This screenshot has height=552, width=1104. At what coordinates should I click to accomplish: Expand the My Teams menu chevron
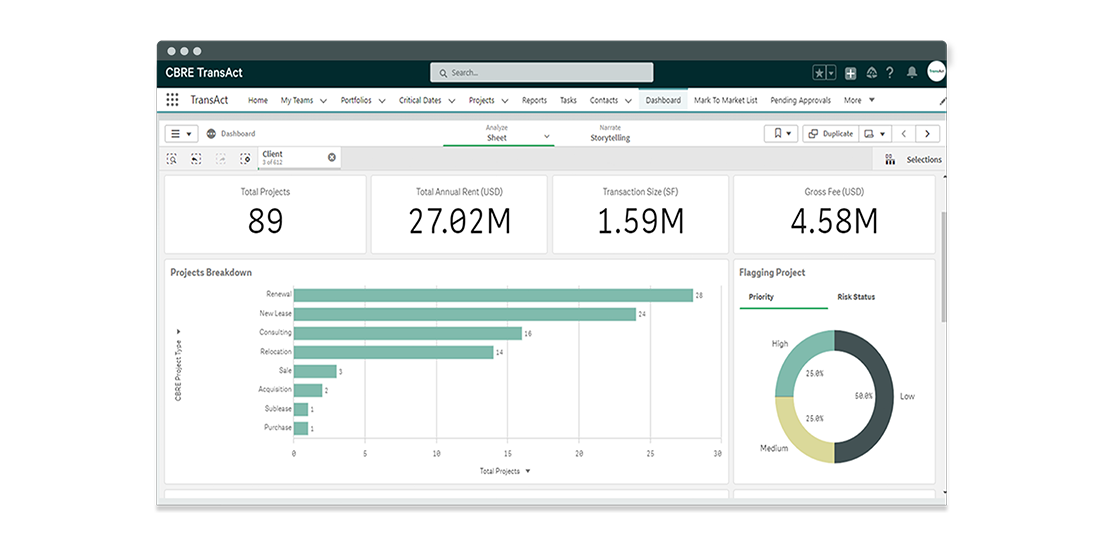pos(324,101)
